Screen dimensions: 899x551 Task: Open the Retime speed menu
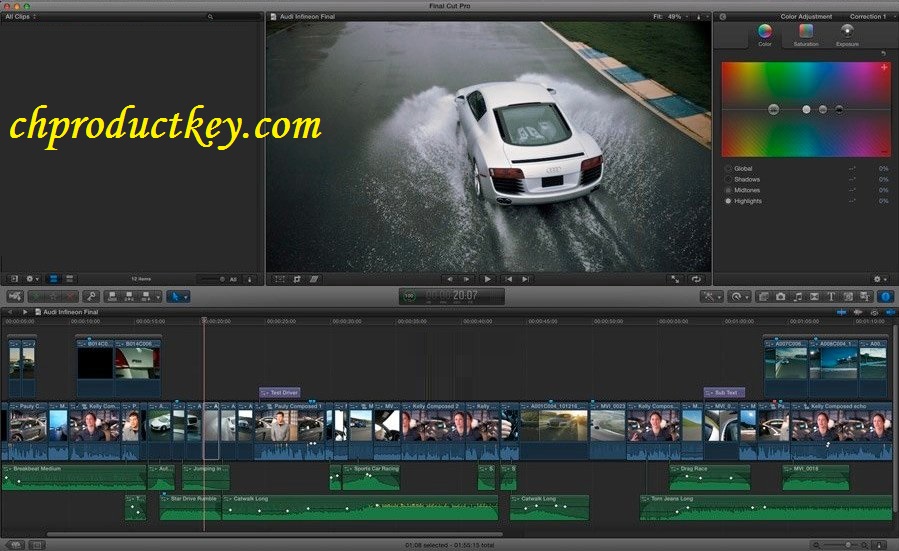pyautogui.click(x=739, y=296)
